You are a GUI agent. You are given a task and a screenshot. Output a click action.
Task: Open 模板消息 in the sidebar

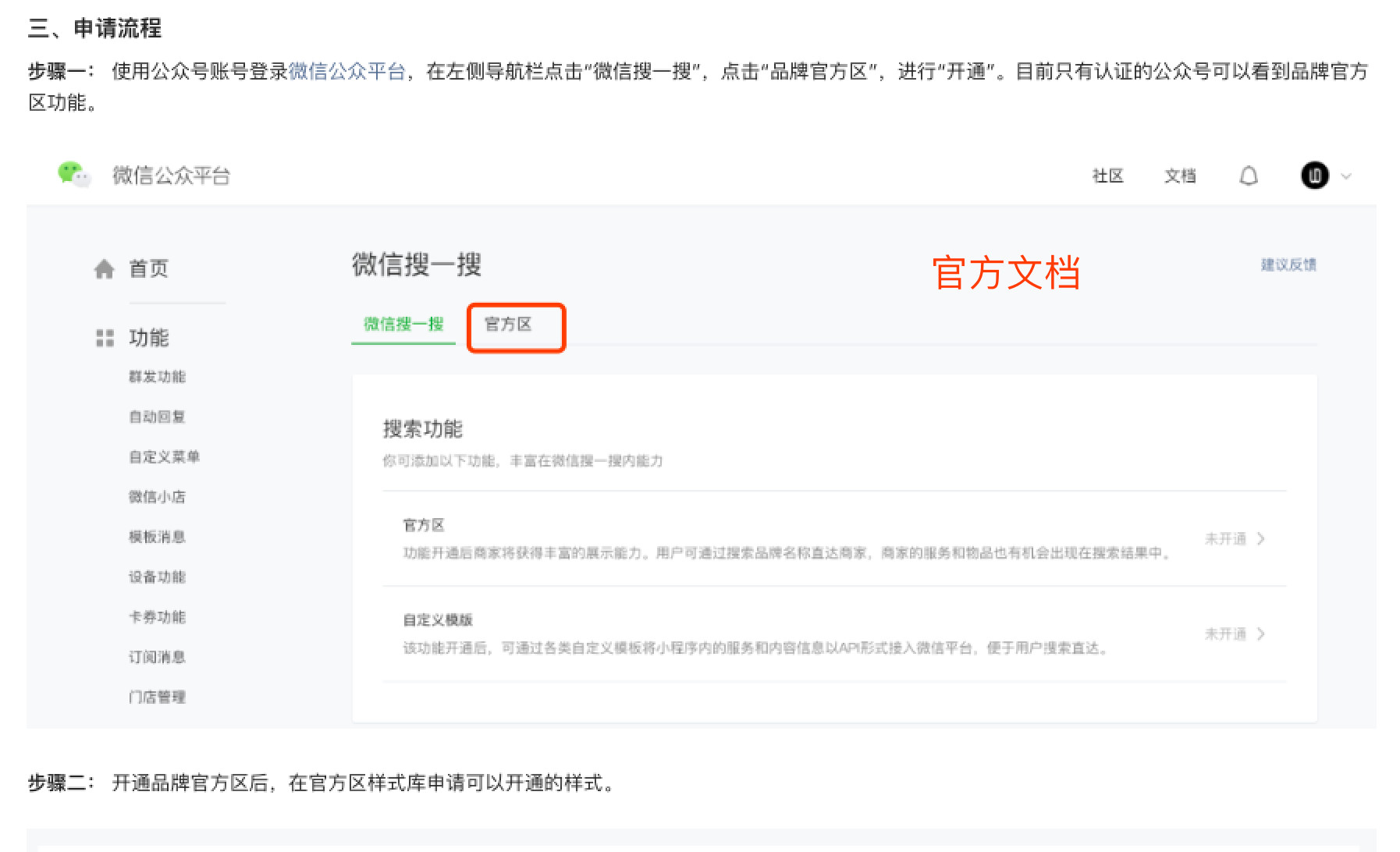(x=157, y=537)
